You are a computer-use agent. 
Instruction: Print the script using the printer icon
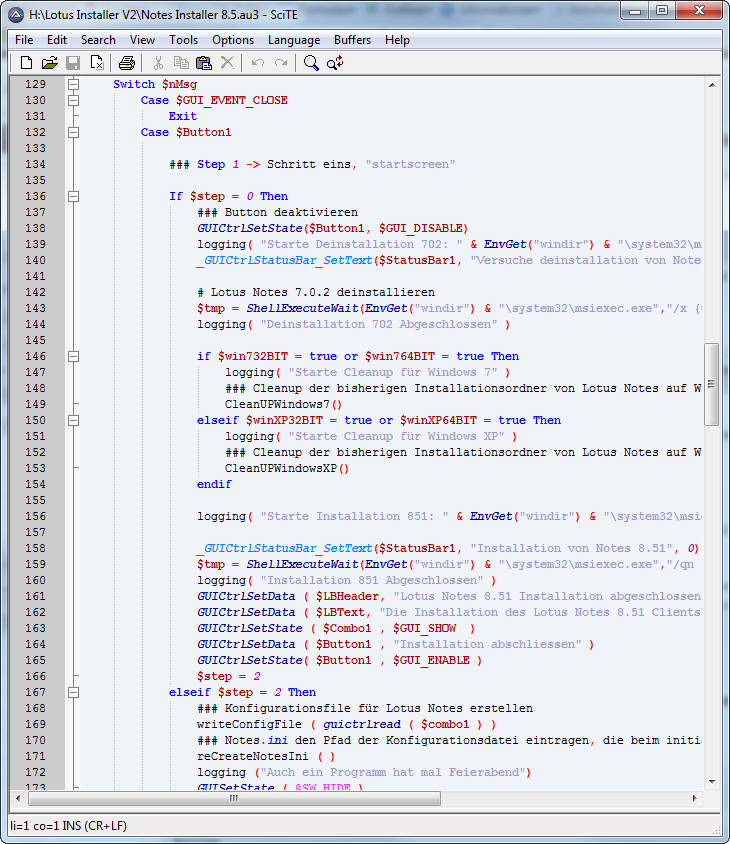127,63
